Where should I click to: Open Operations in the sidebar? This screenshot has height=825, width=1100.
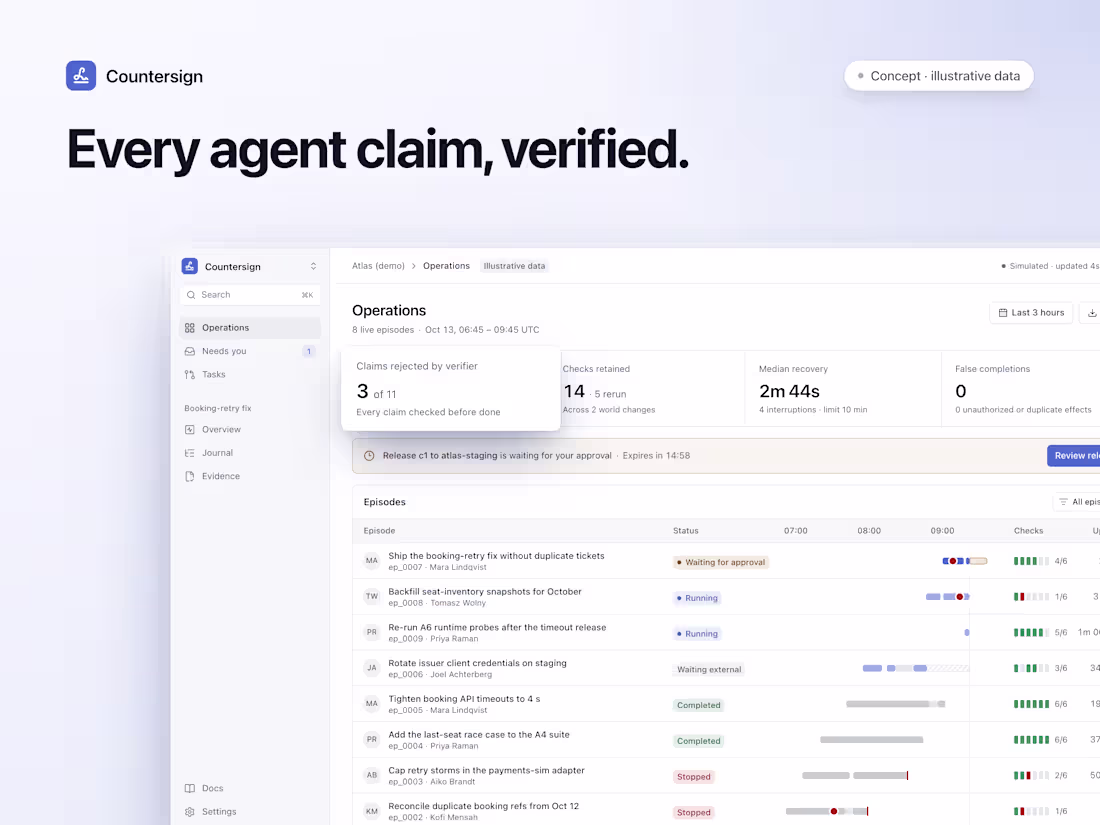[x=250, y=328]
